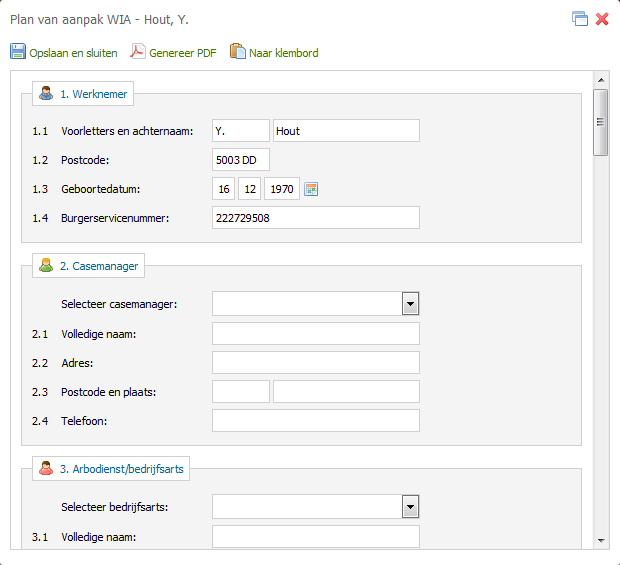Click Opslaan en sluiten link

(73, 53)
